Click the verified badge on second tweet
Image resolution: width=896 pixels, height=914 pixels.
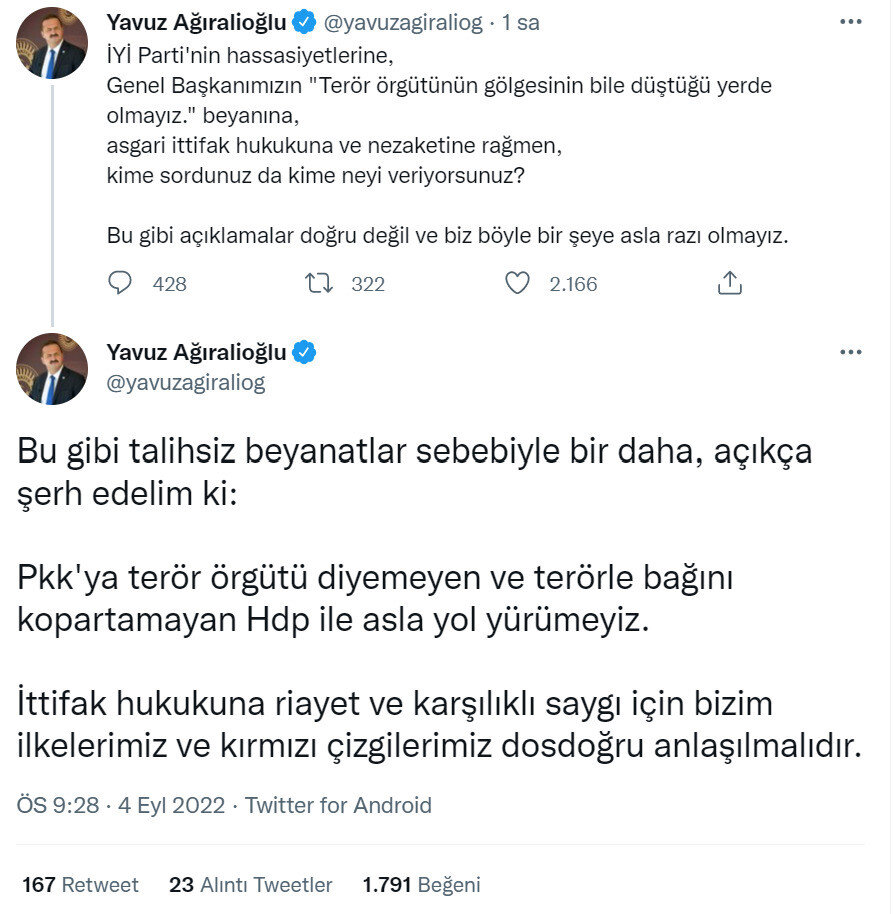[x=305, y=352]
